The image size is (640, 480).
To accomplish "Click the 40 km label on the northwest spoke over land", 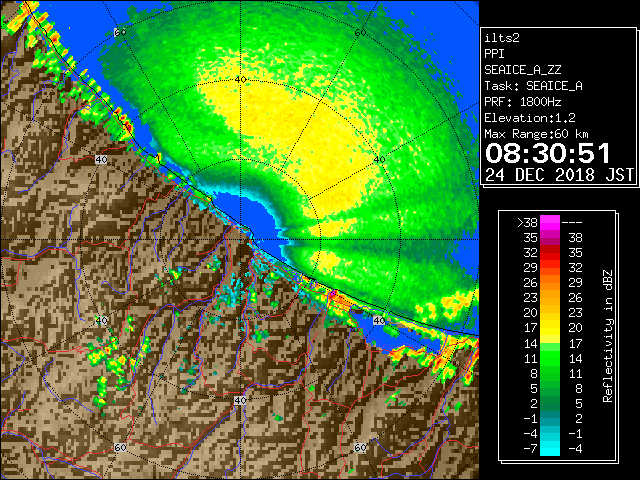I will [101, 160].
